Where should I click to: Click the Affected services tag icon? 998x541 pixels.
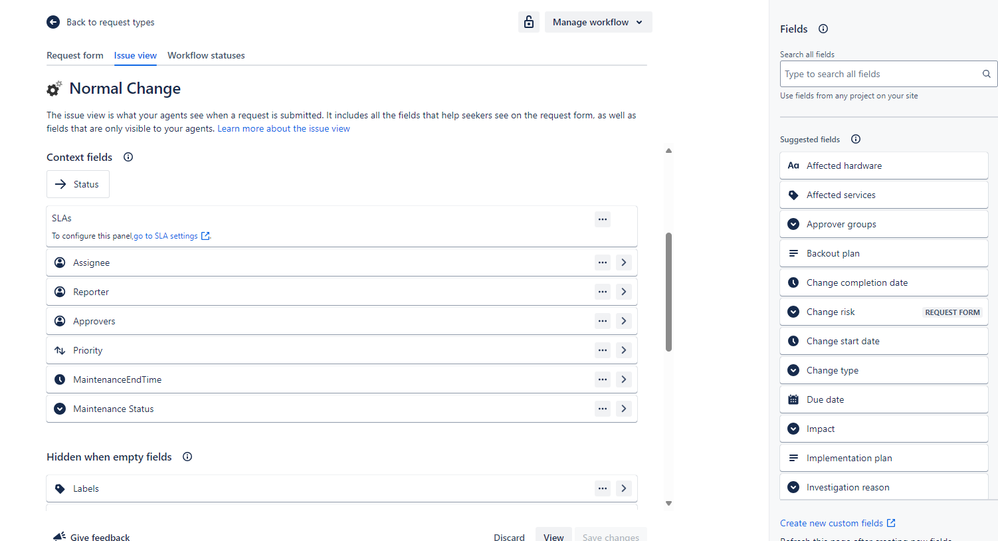(793, 195)
